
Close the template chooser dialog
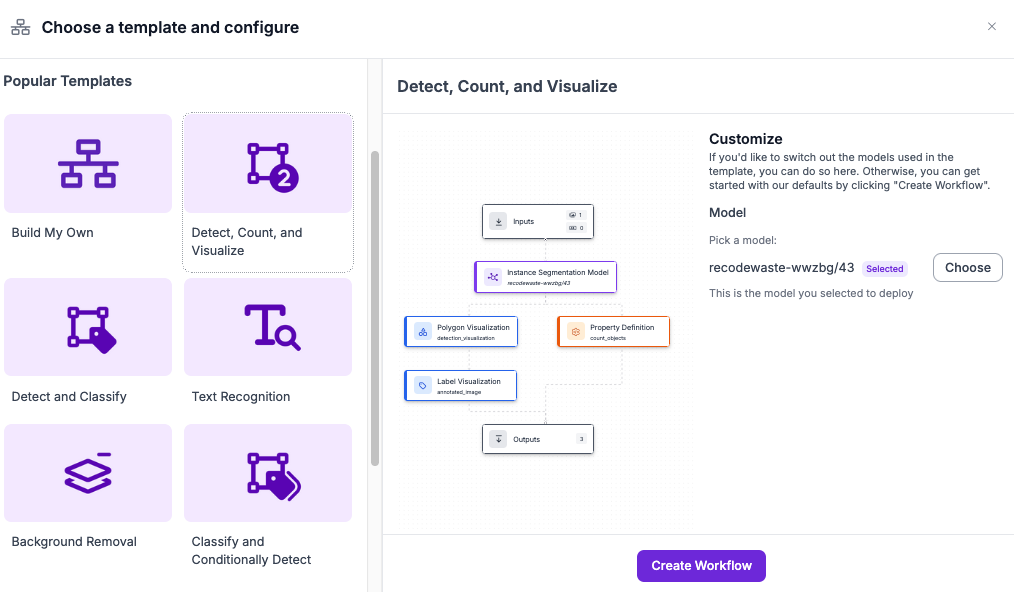click(x=992, y=27)
